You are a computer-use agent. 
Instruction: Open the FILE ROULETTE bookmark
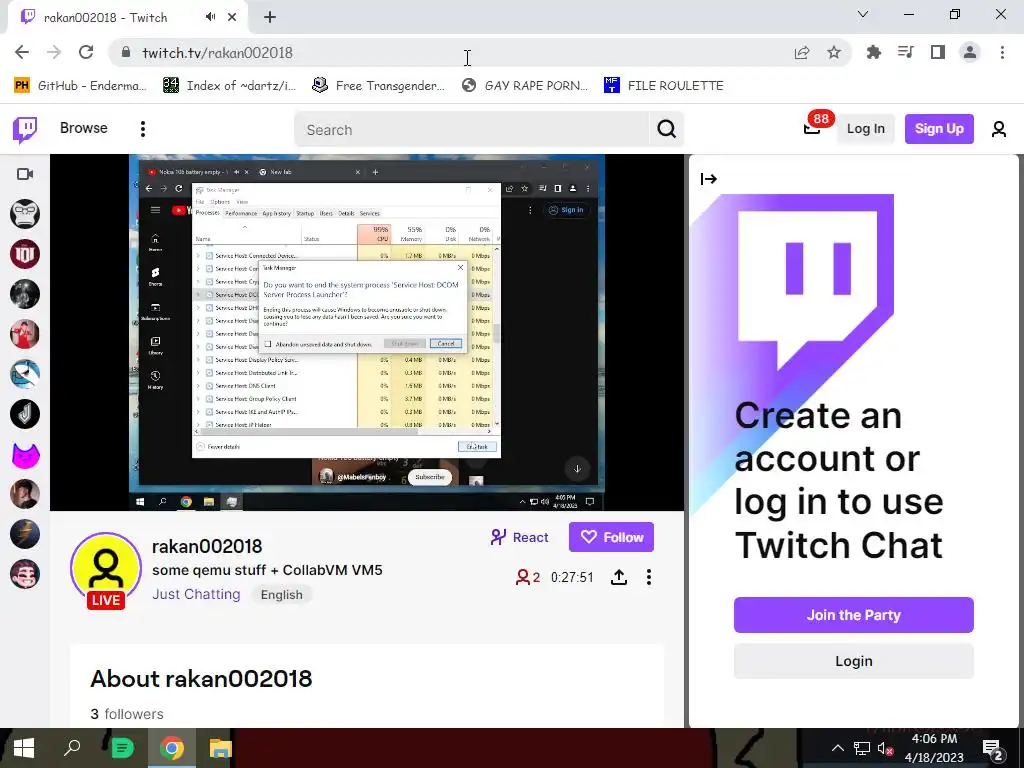point(664,86)
